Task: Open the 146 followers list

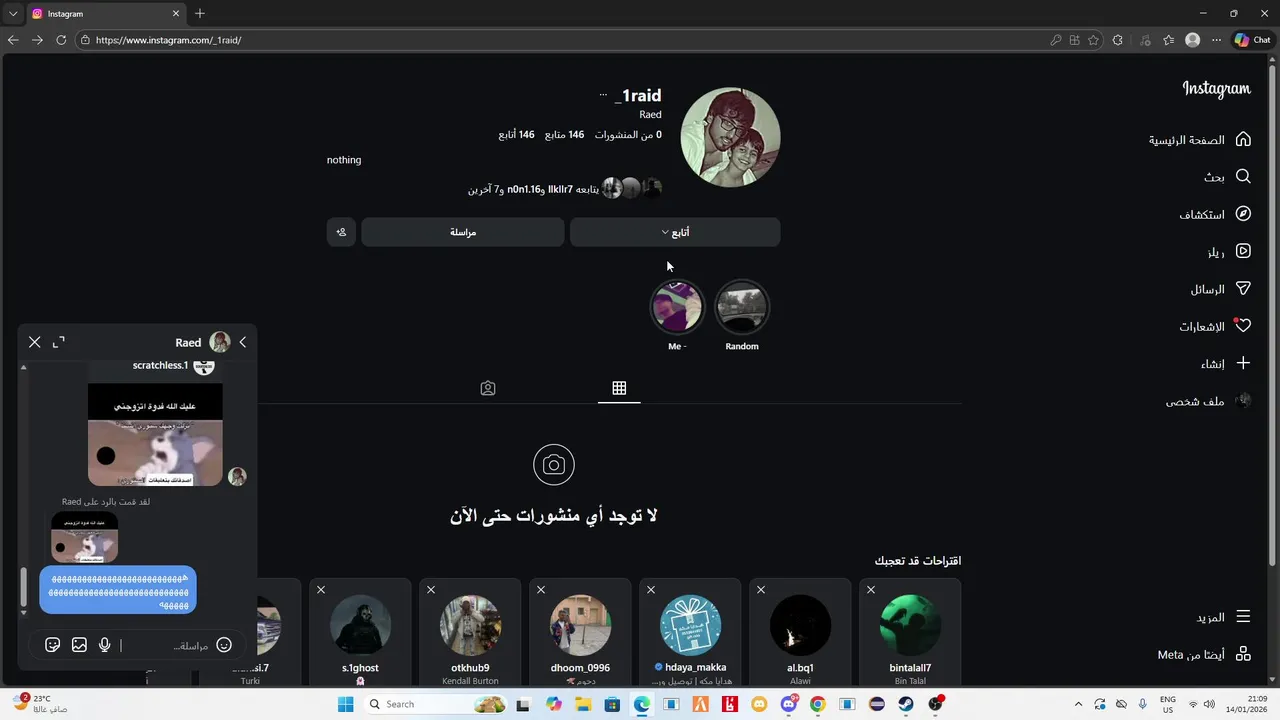Action: point(565,135)
